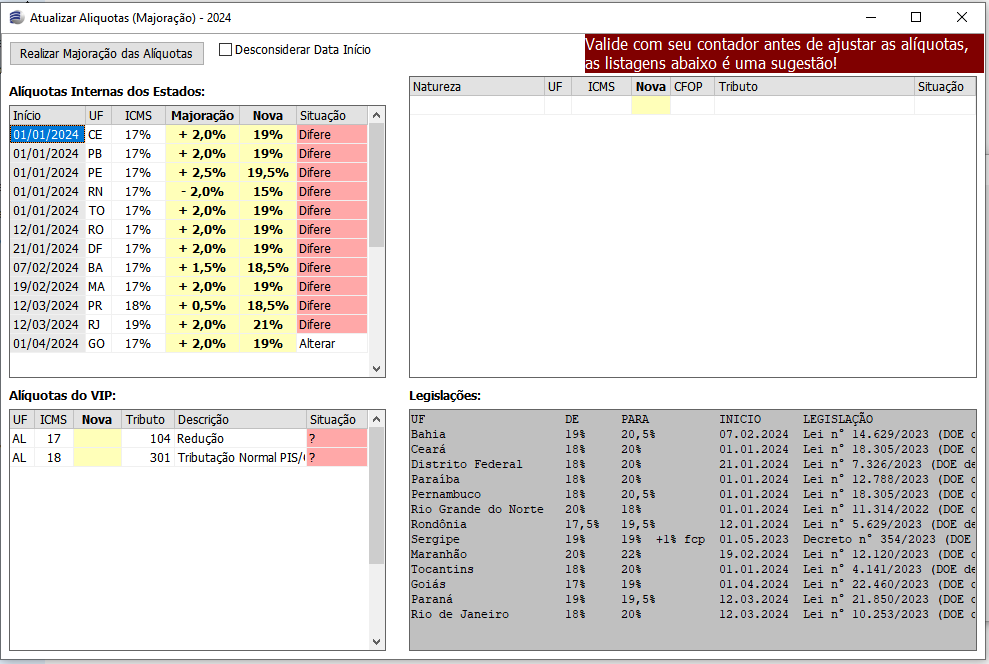Sort by Majoração column header
The width and height of the screenshot is (989, 664).
(201, 116)
